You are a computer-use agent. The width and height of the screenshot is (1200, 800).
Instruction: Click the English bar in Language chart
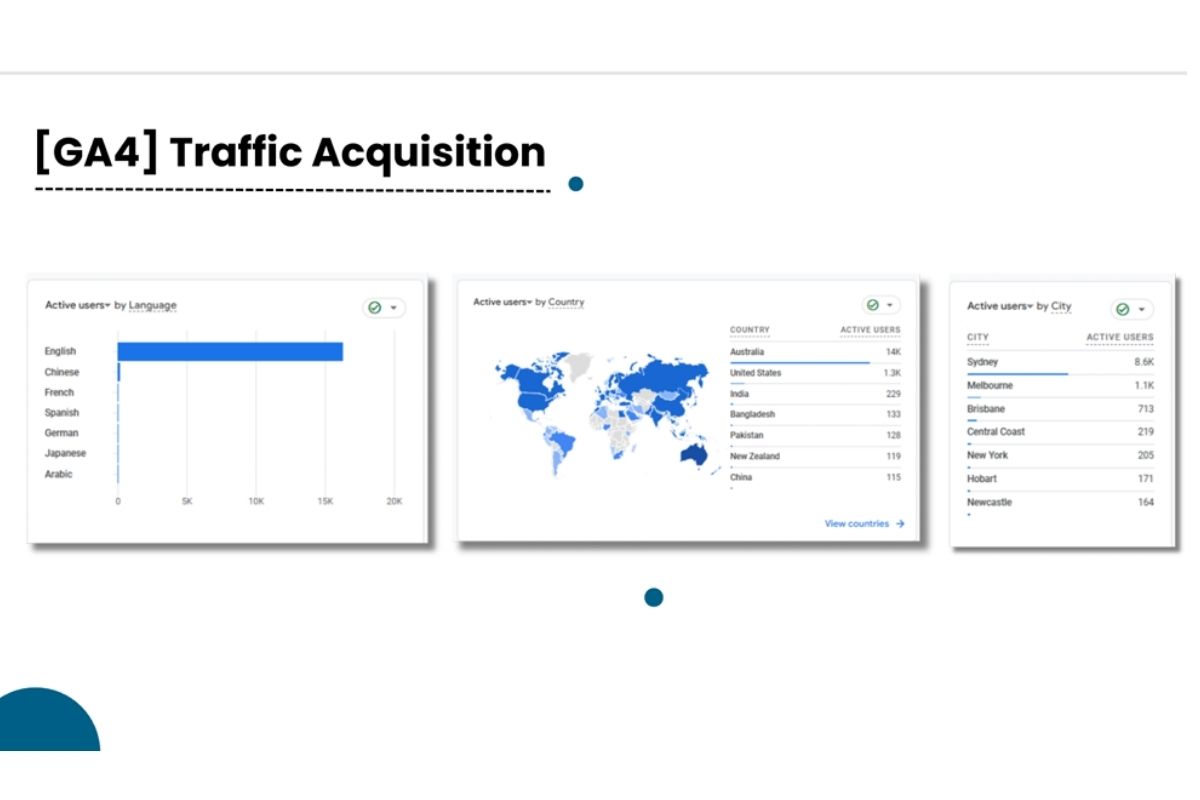point(230,351)
